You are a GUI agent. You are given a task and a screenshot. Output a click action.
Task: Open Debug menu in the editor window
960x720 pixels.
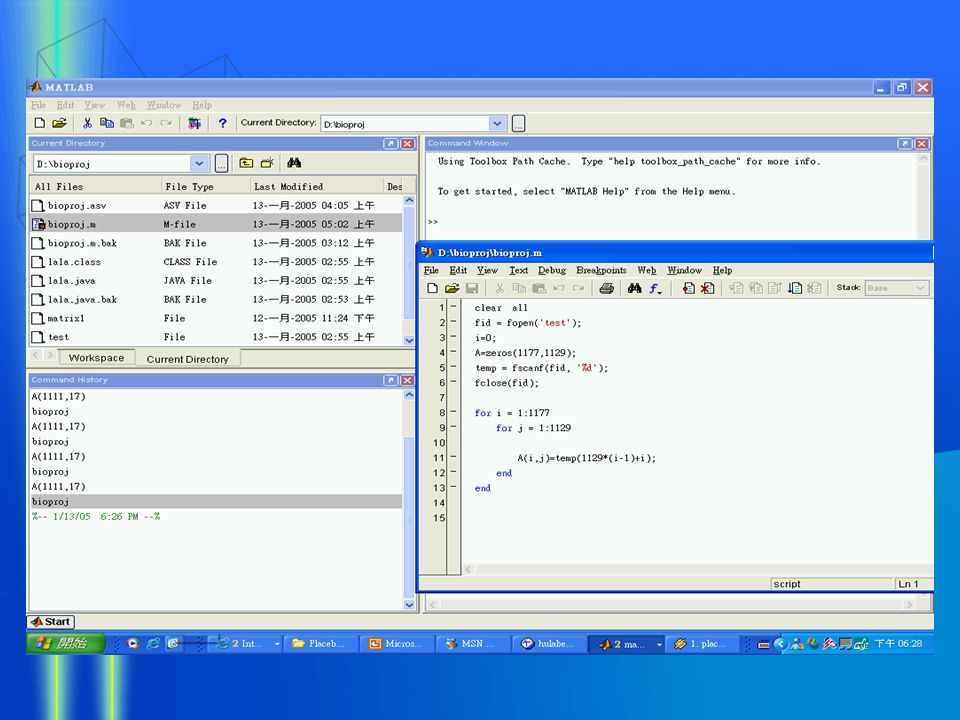pyautogui.click(x=552, y=270)
